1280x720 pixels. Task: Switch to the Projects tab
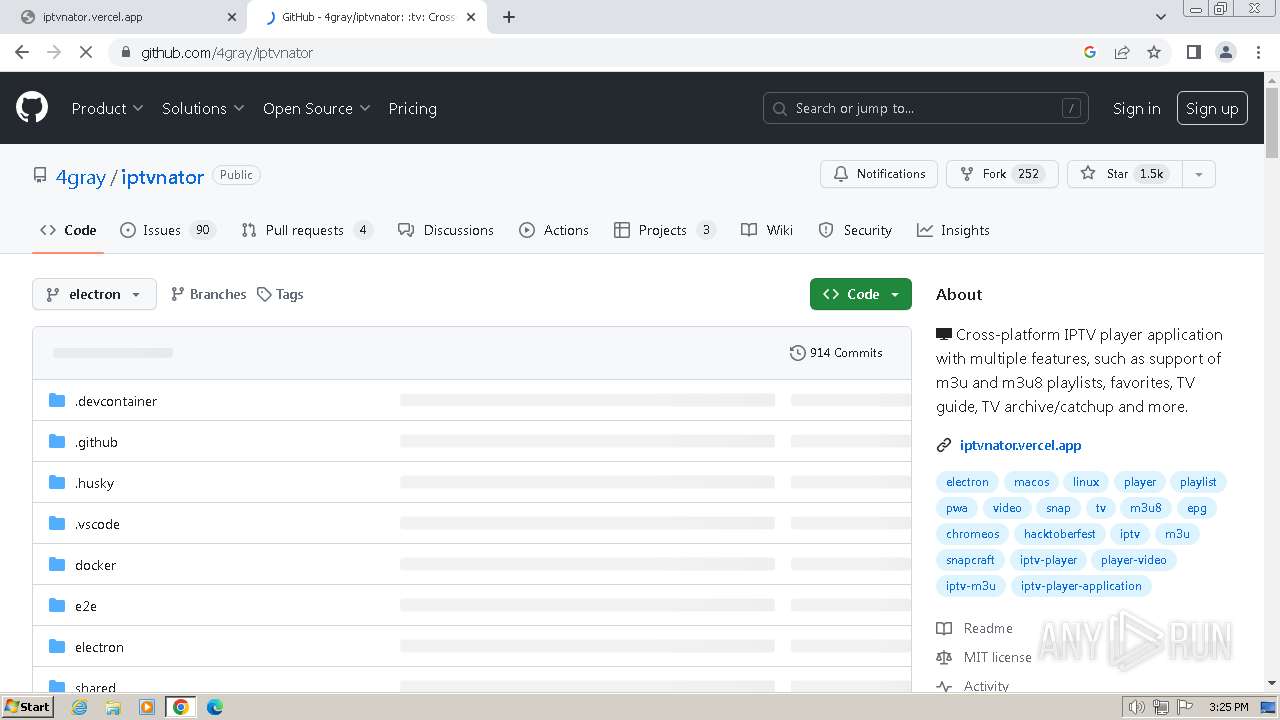(x=665, y=230)
